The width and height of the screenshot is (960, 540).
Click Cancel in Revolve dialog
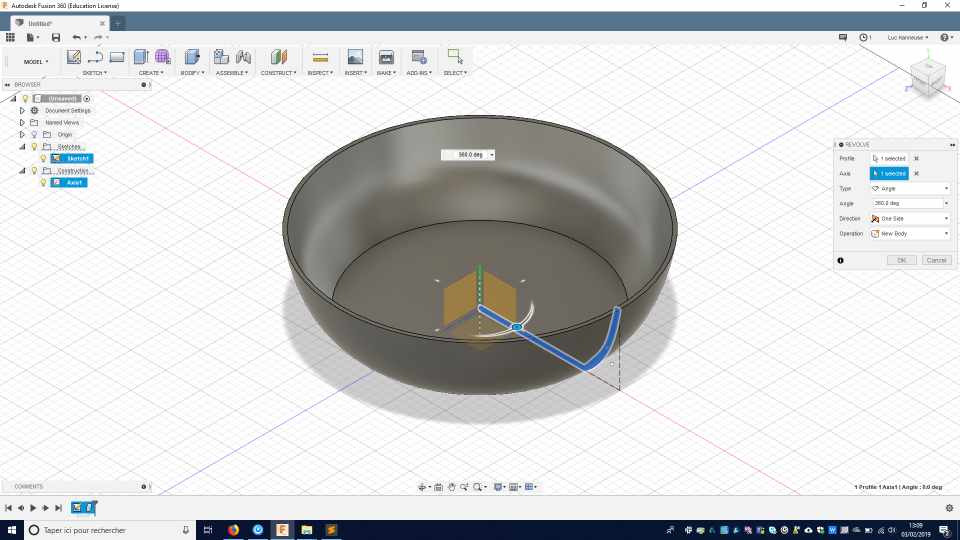click(x=936, y=260)
